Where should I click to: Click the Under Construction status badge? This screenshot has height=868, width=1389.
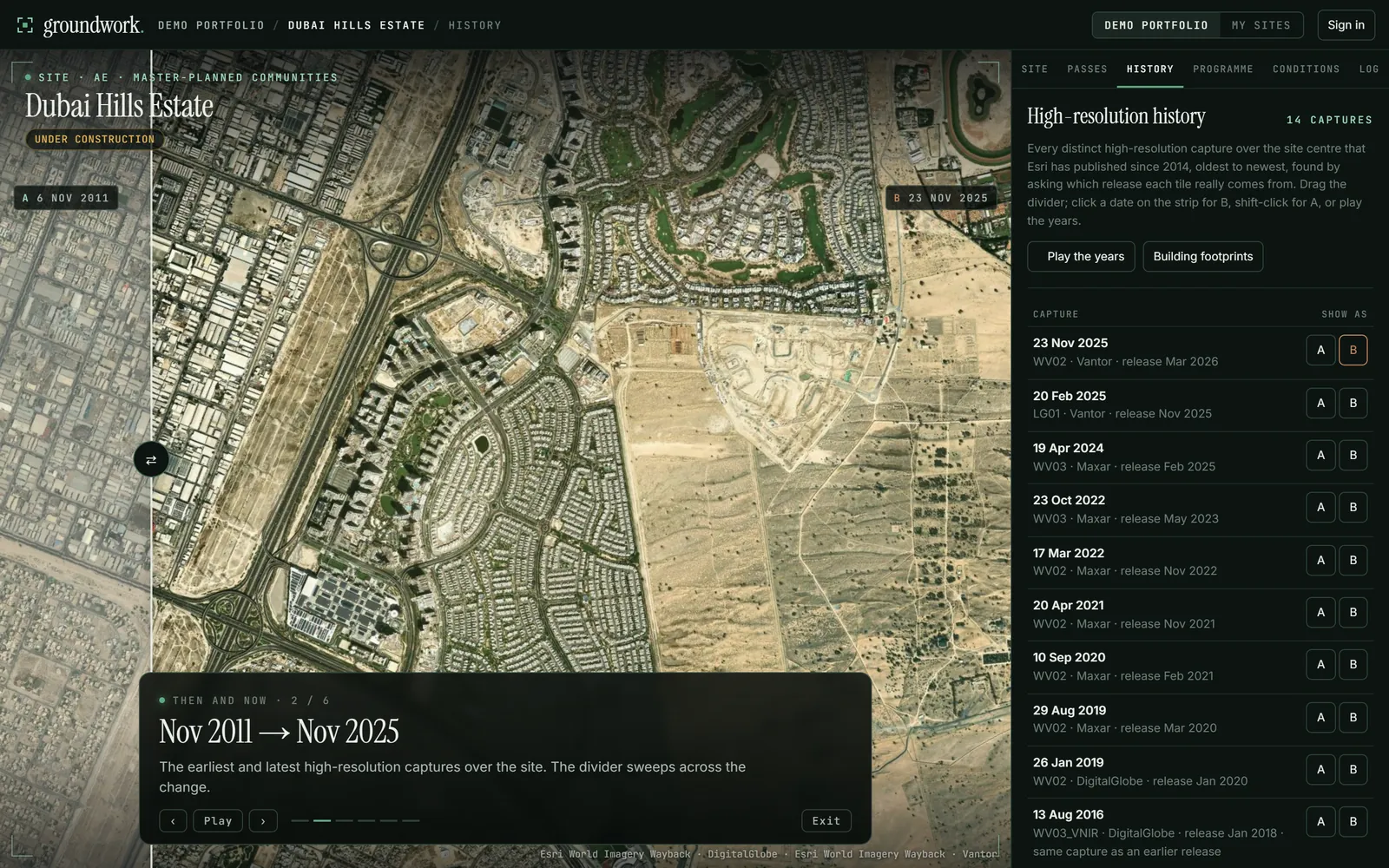click(94, 139)
